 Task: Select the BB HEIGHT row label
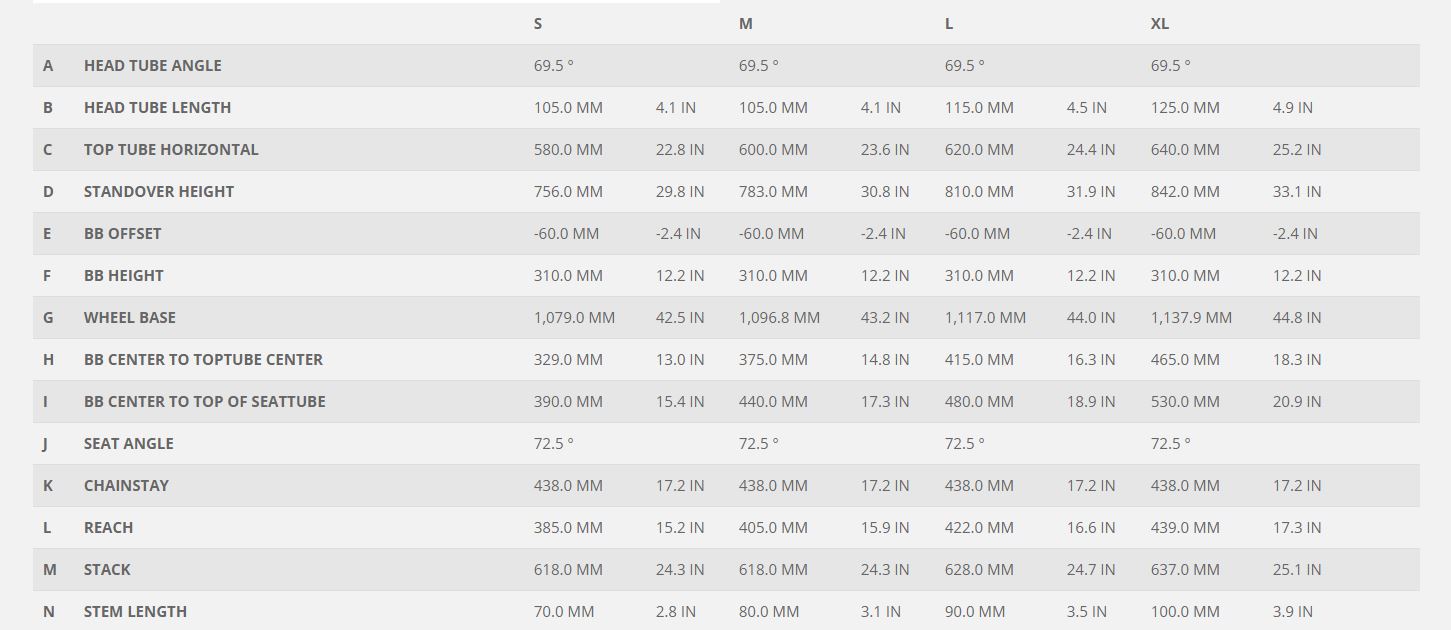tap(123, 275)
